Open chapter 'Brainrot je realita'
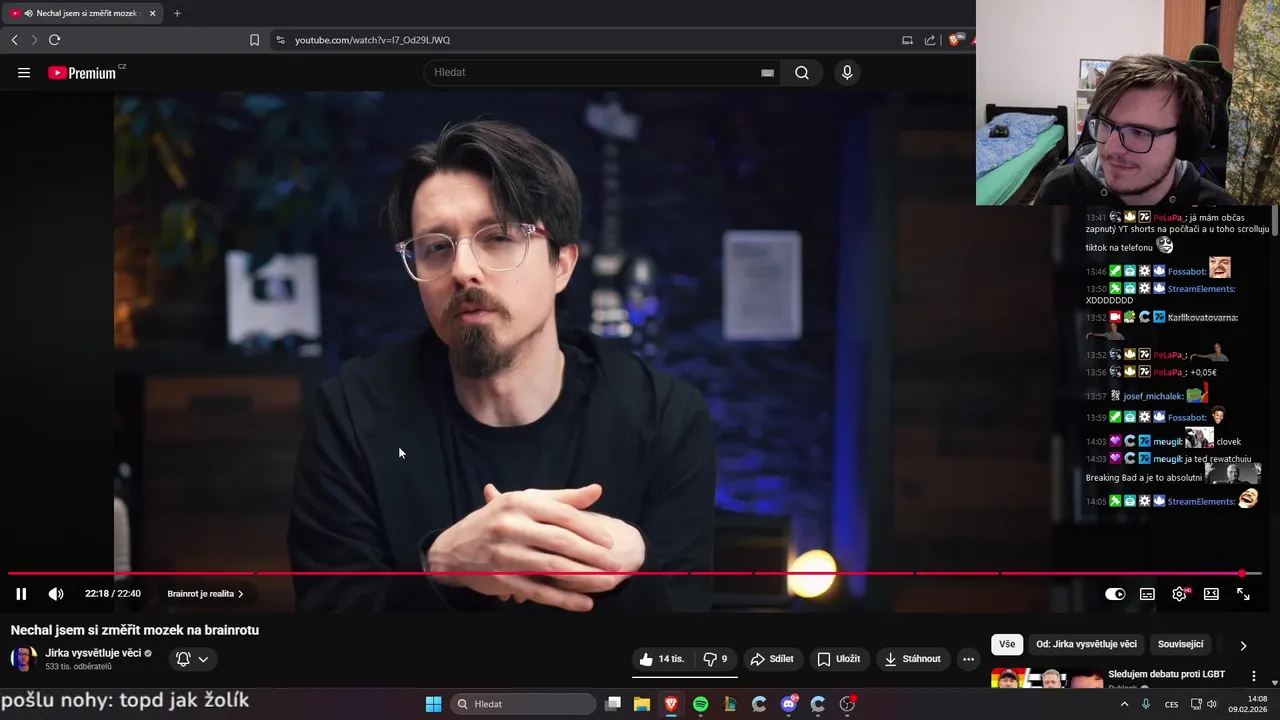This screenshot has height=720, width=1280. pos(205,594)
